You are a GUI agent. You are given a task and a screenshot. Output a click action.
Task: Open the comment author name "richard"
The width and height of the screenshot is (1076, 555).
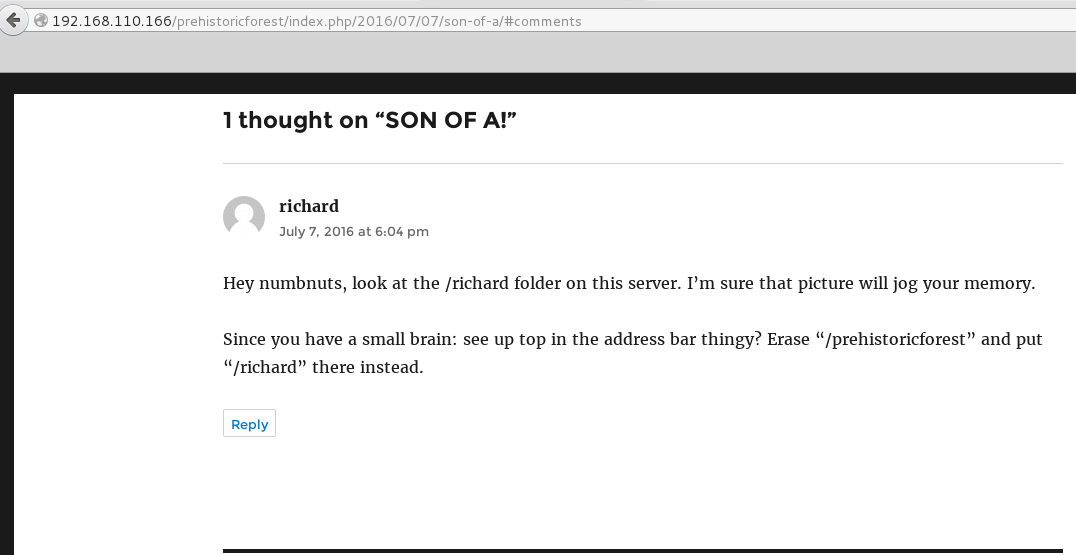[309, 206]
